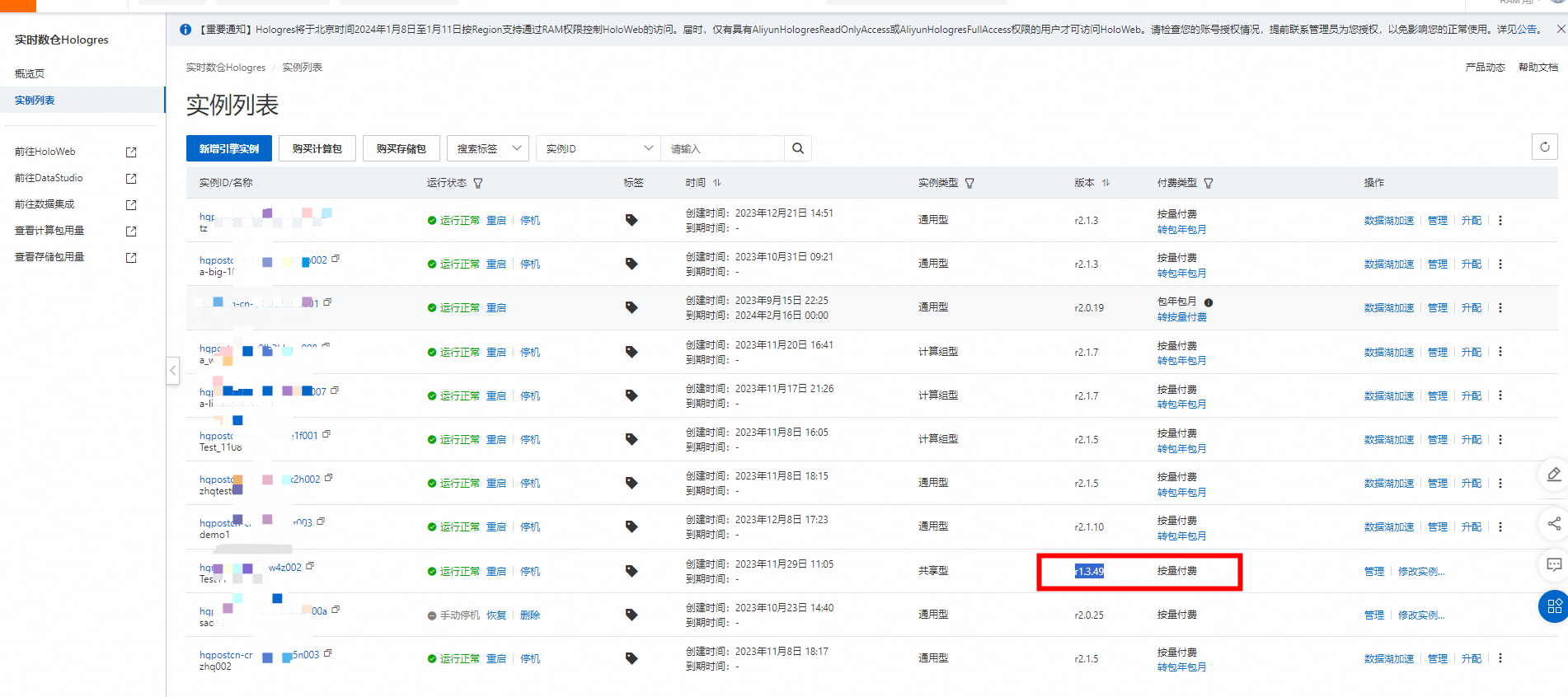Viewport: 1568px width, 697px height.
Task: Click 停机 for r2.1.10 instance
Action: pos(530,526)
